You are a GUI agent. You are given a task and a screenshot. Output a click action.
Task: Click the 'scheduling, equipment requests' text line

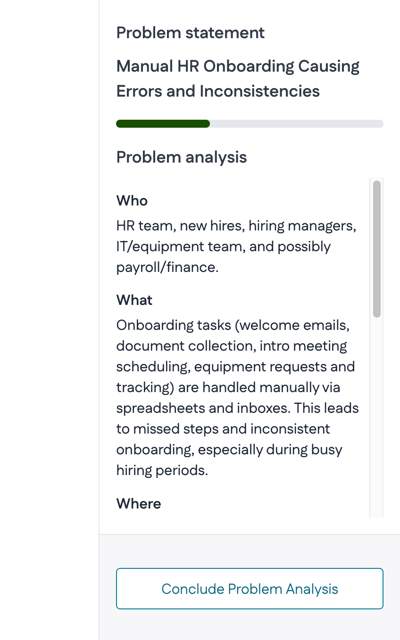click(236, 367)
